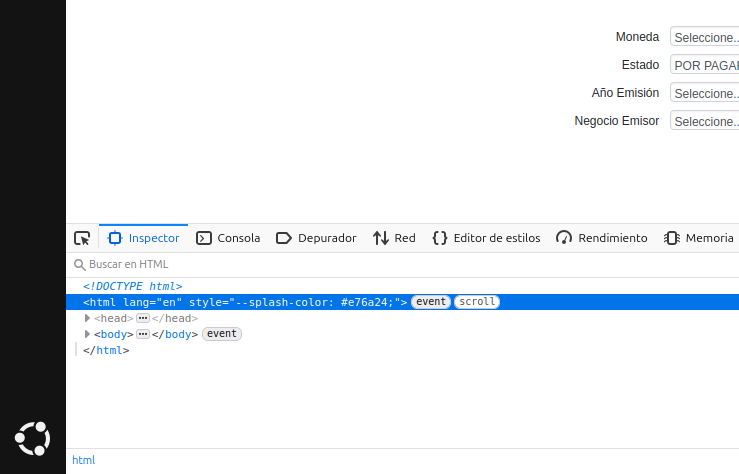Select the html lang="en" element row

(x=402, y=302)
